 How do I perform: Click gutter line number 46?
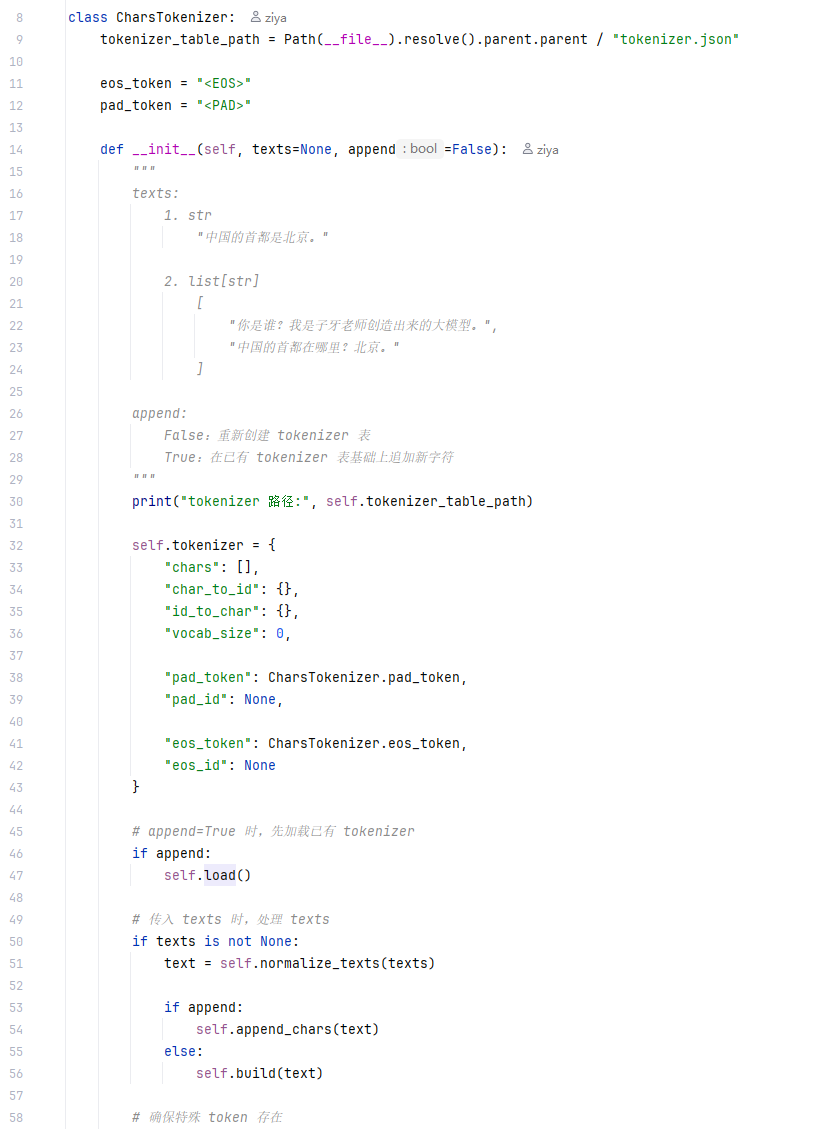16,854
